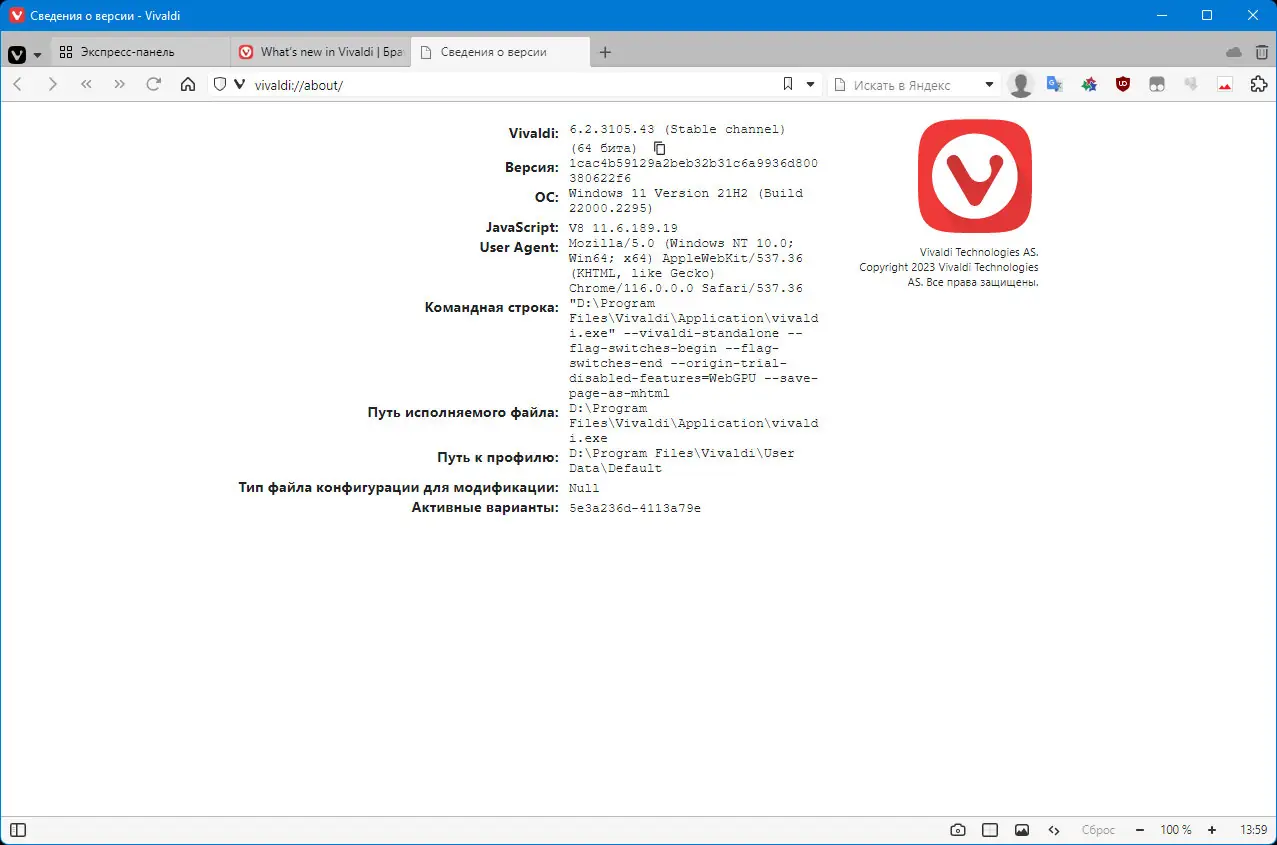Click the rewind history button
1277x845 pixels.
point(86,85)
